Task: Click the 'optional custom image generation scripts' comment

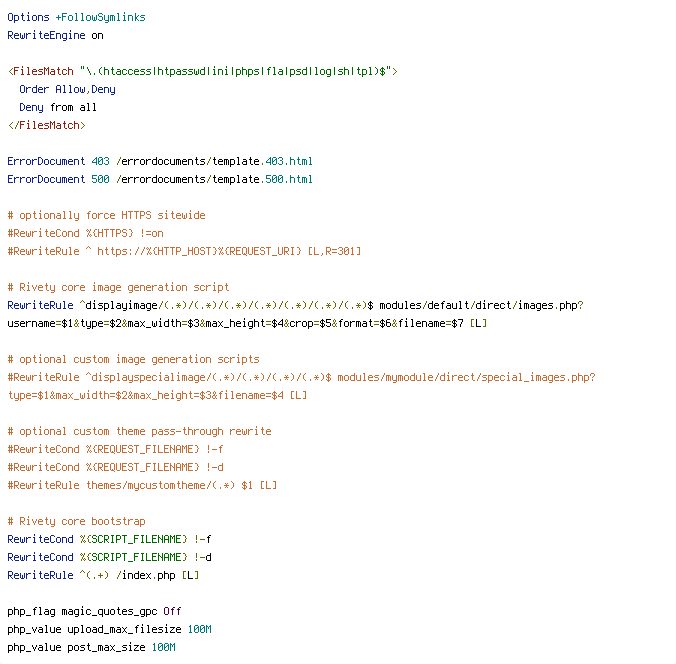Action: [133, 359]
